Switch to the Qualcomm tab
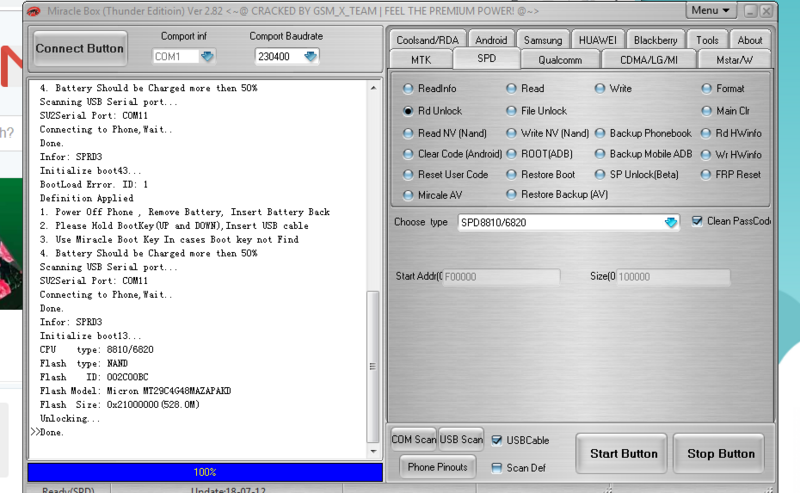The image size is (800, 493). (560, 60)
